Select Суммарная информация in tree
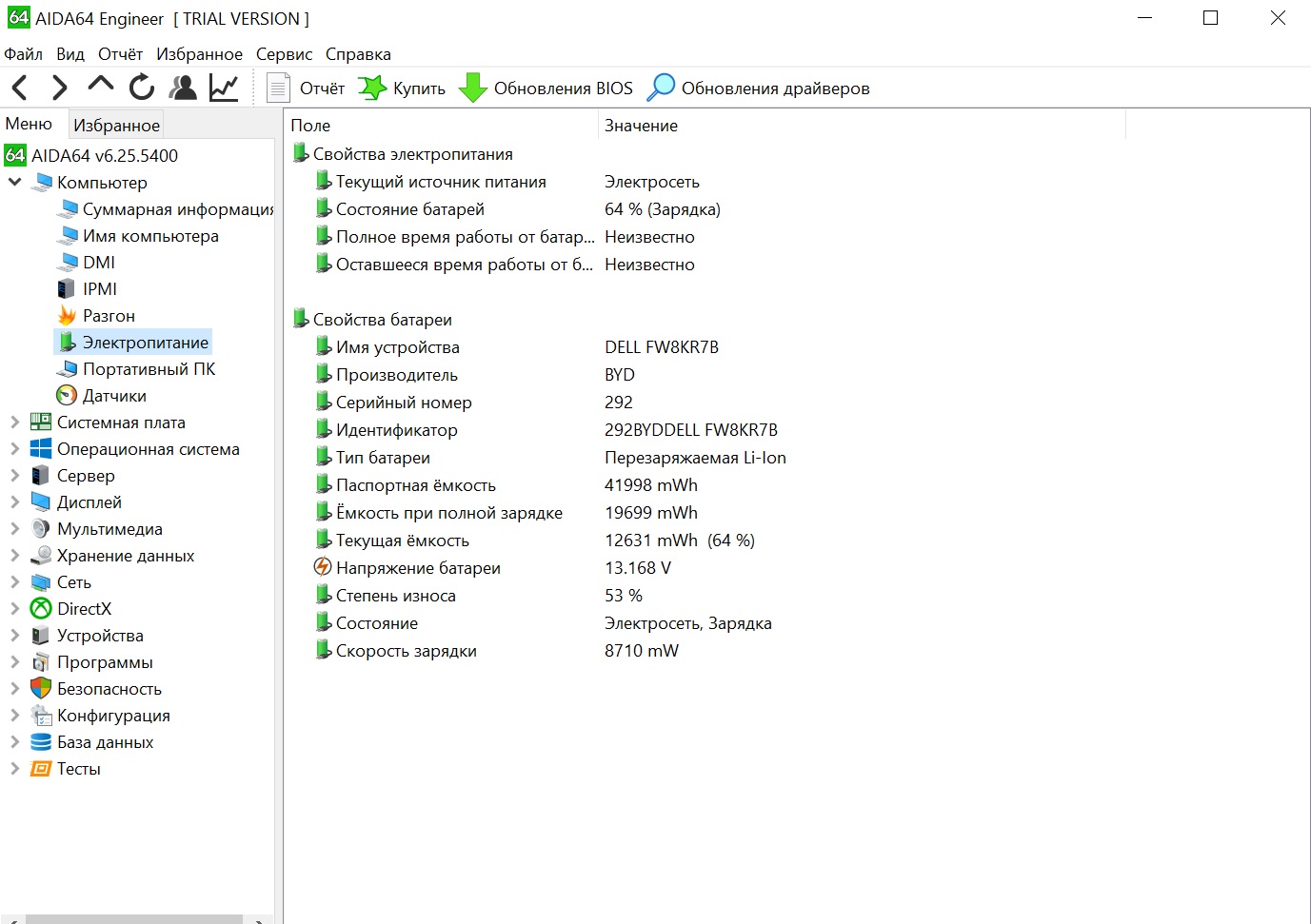The width and height of the screenshot is (1311, 924). 166,208
